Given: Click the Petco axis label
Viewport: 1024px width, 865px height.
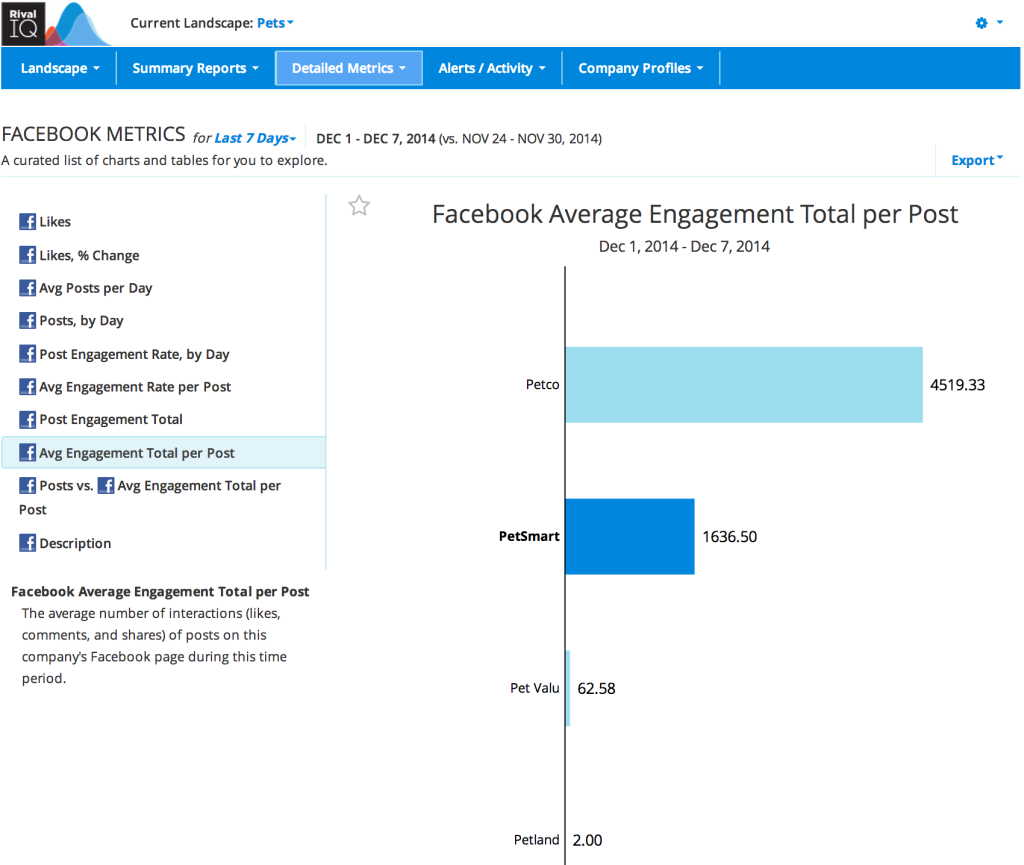Looking at the screenshot, I should 542,385.
